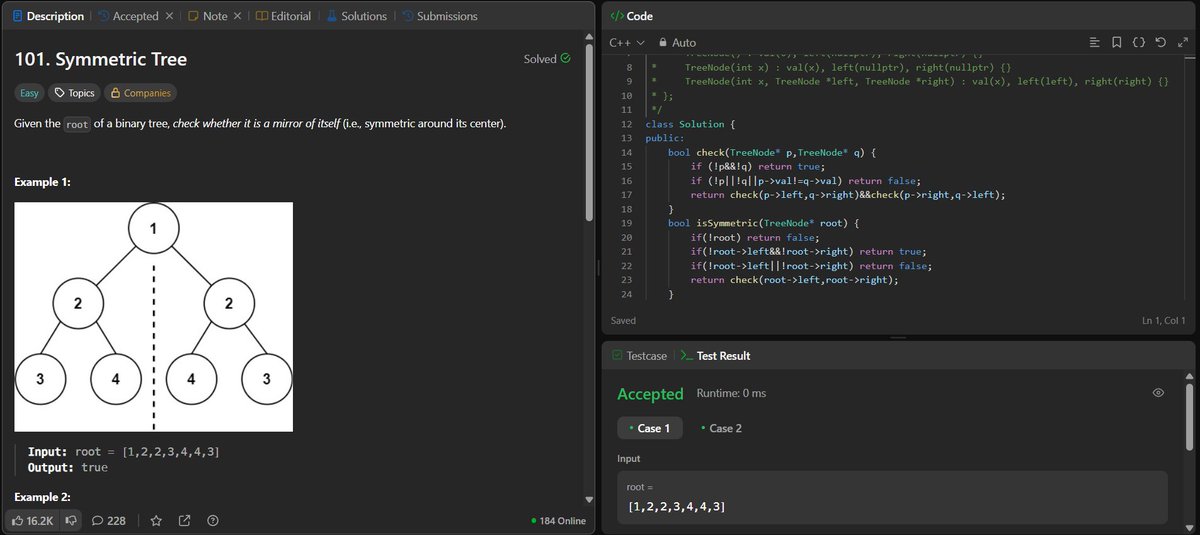The height and width of the screenshot is (535, 1200).
Task: Click the description panel scrollbar
Action: click(x=588, y=130)
